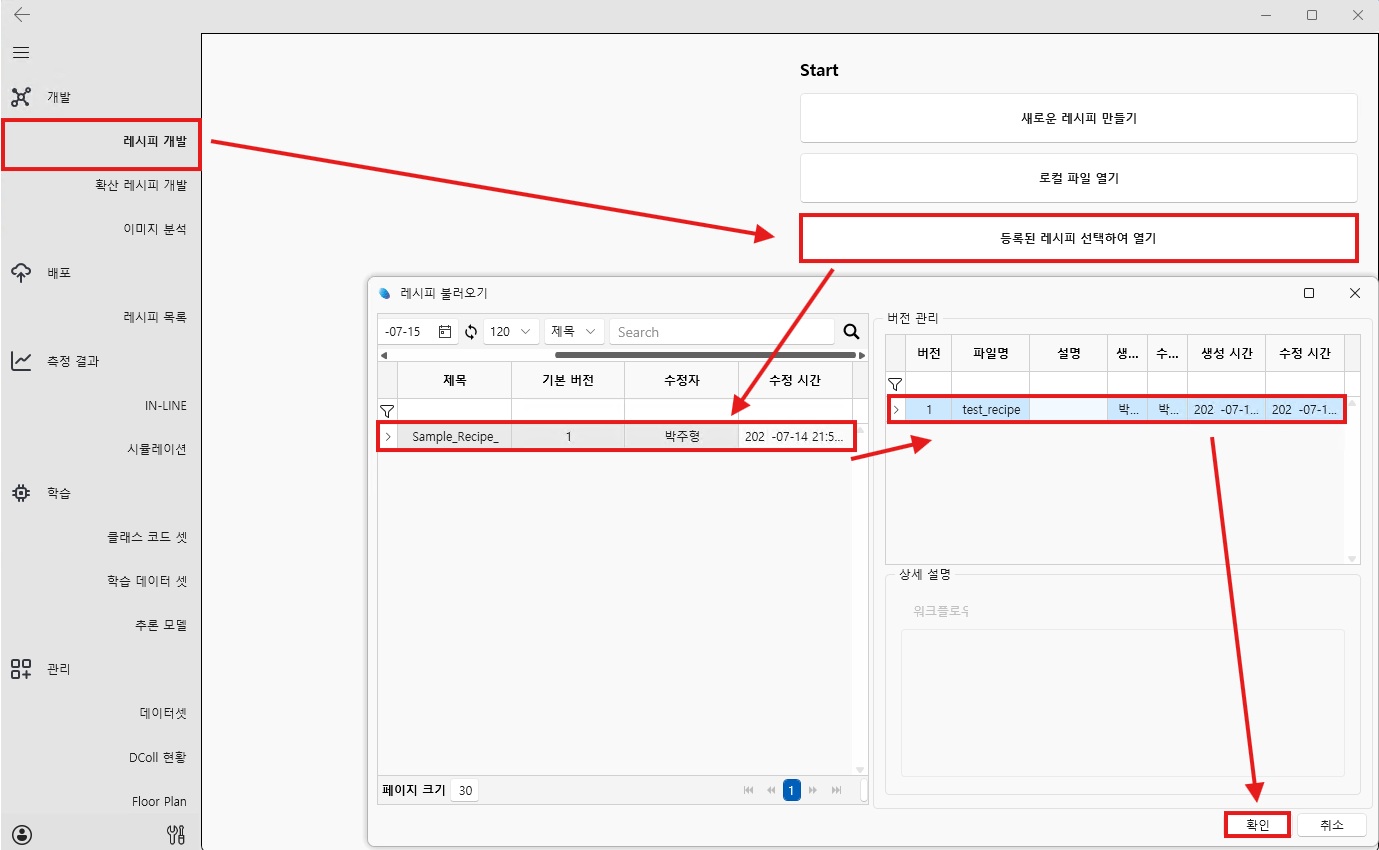Click the 학습 learning gear icon

[x=20, y=492]
